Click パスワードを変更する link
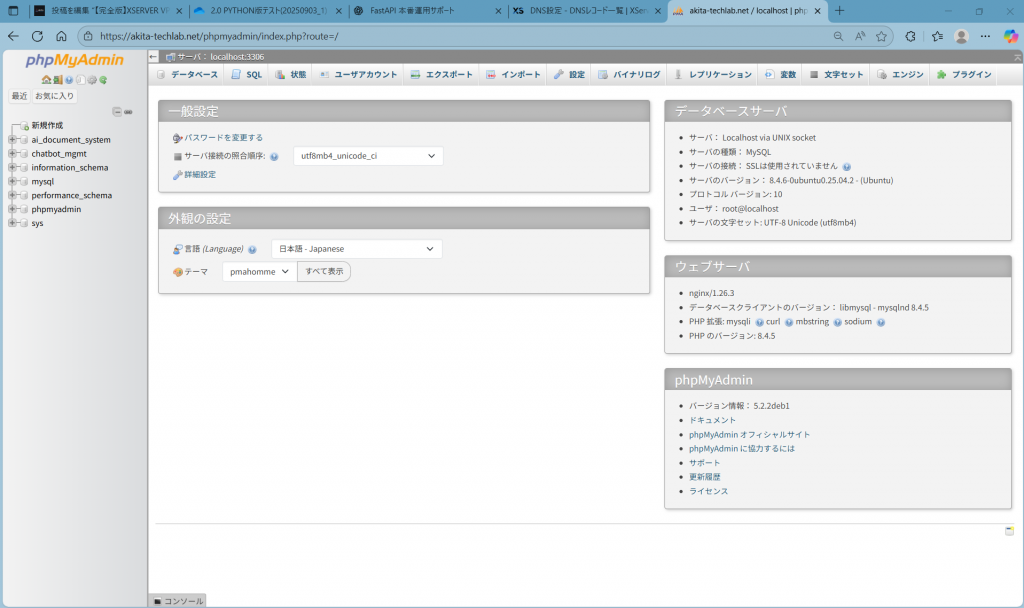This screenshot has height=608, width=1024. [223, 138]
